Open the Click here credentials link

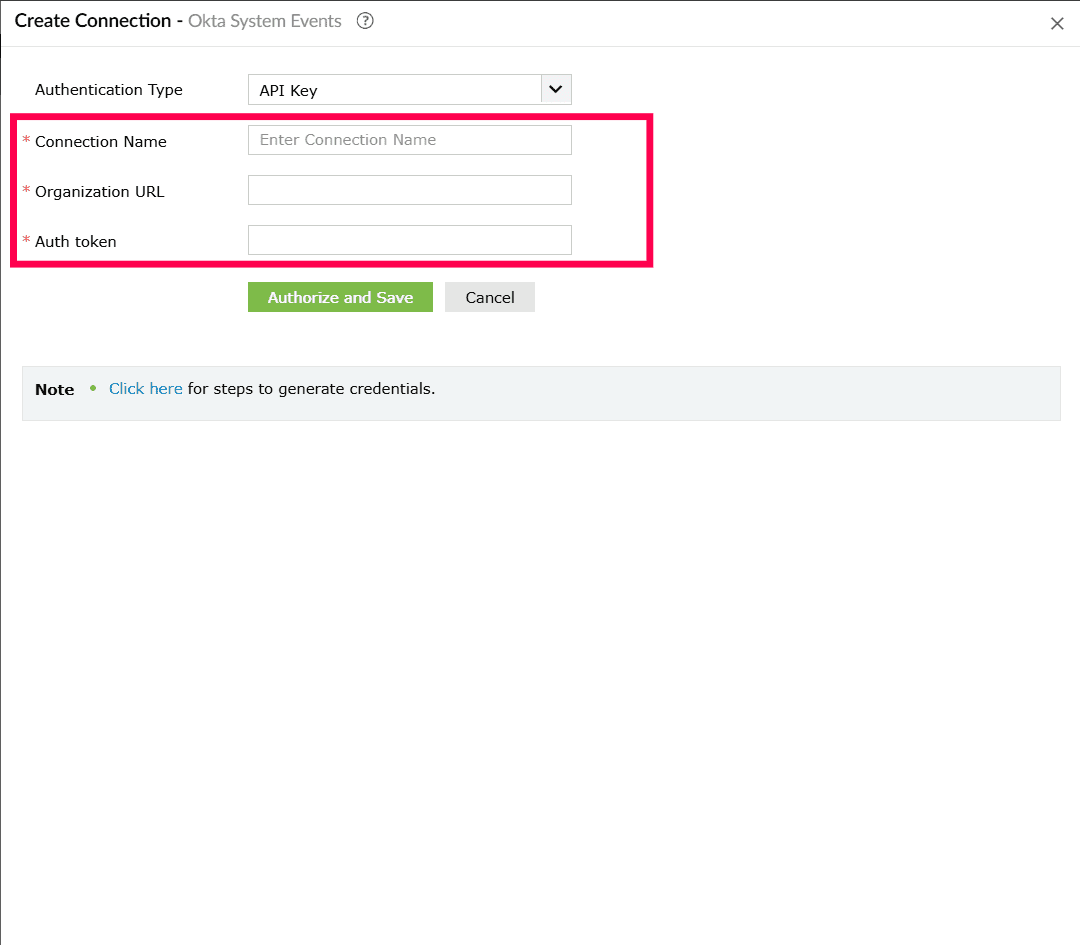[x=145, y=388]
